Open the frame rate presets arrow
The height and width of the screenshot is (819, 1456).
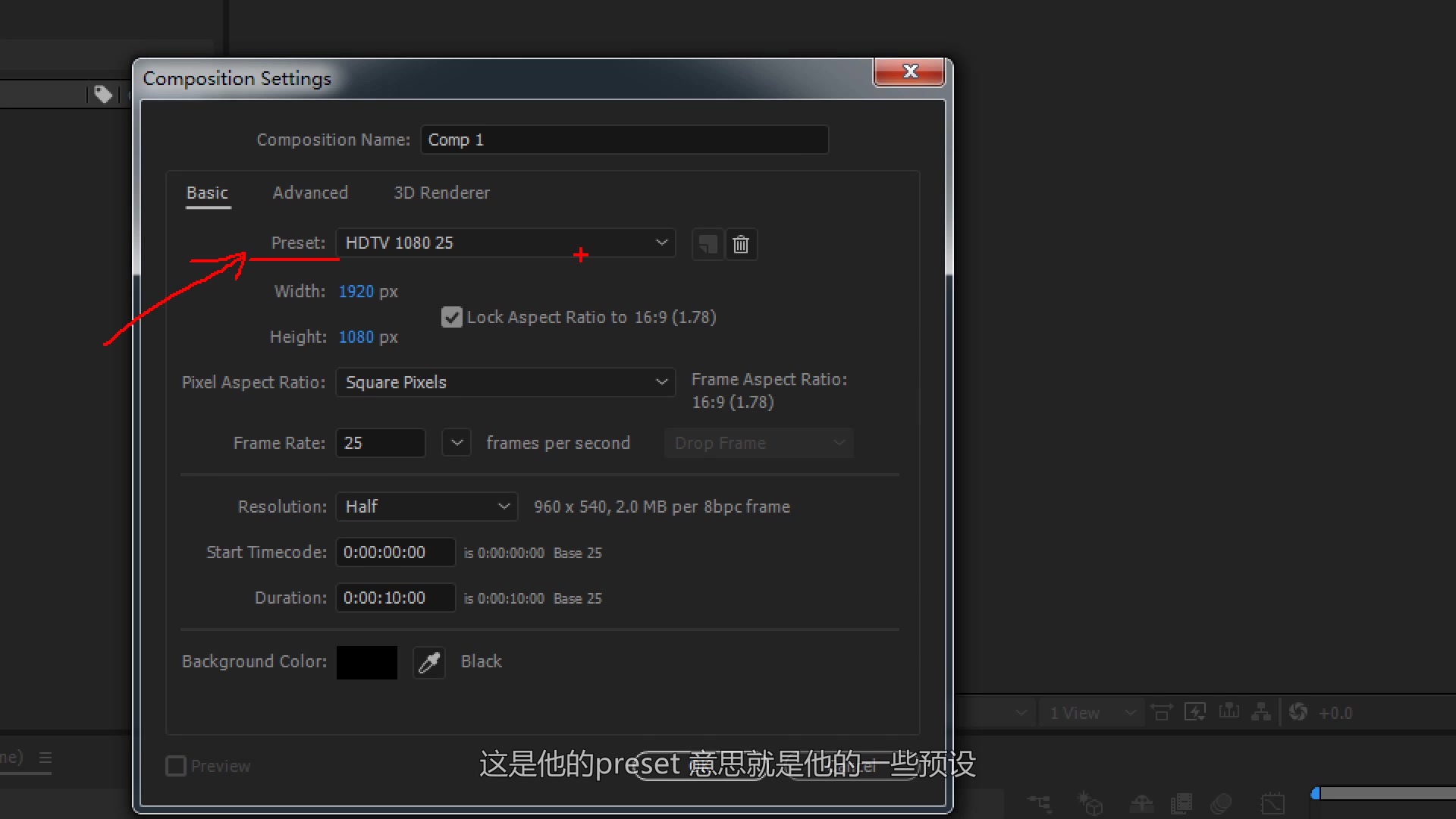coord(457,443)
